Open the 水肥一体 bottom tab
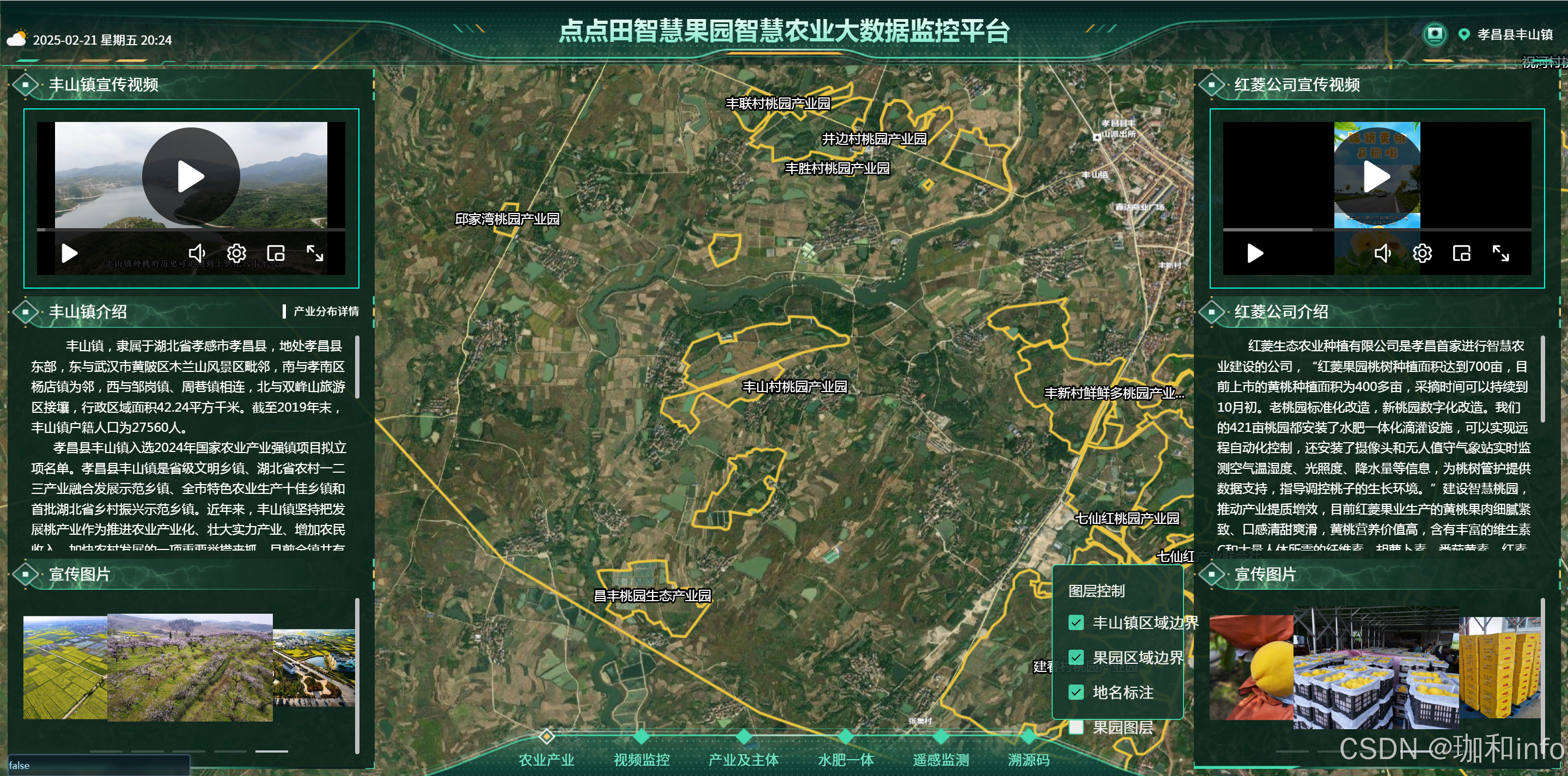The image size is (1568, 776). pos(845,759)
